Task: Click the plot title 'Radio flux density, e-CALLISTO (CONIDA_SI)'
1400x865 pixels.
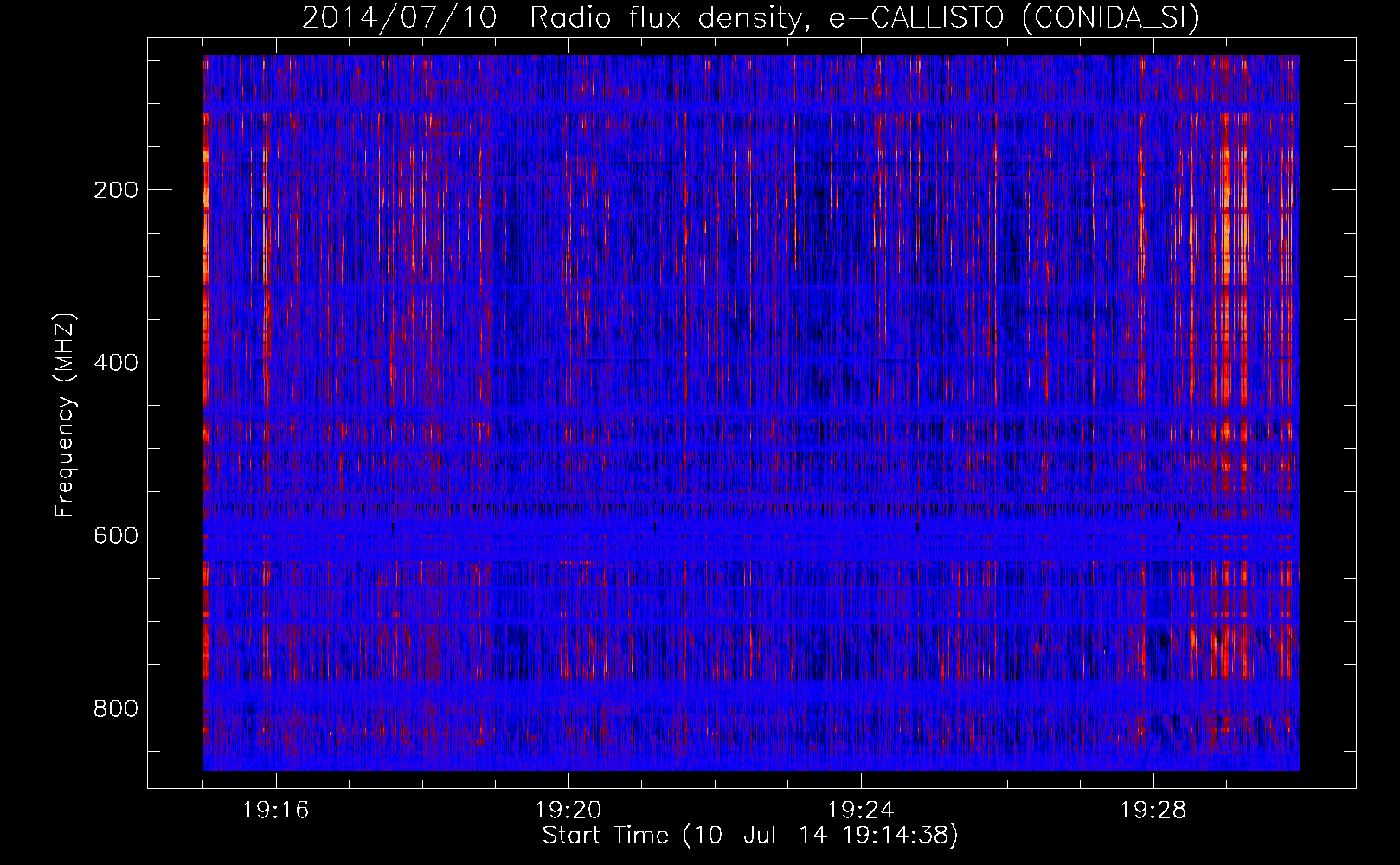Action: tap(864, 18)
